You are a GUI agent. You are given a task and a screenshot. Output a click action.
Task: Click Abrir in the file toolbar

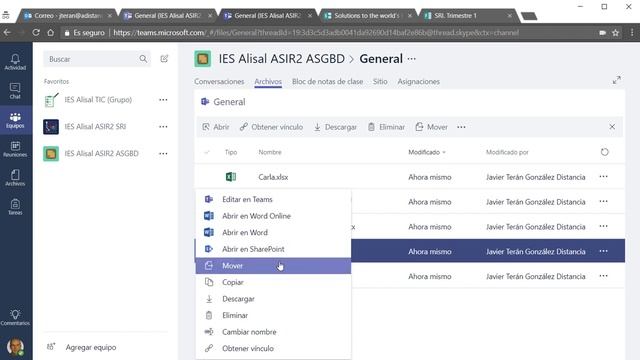click(x=216, y=127)
